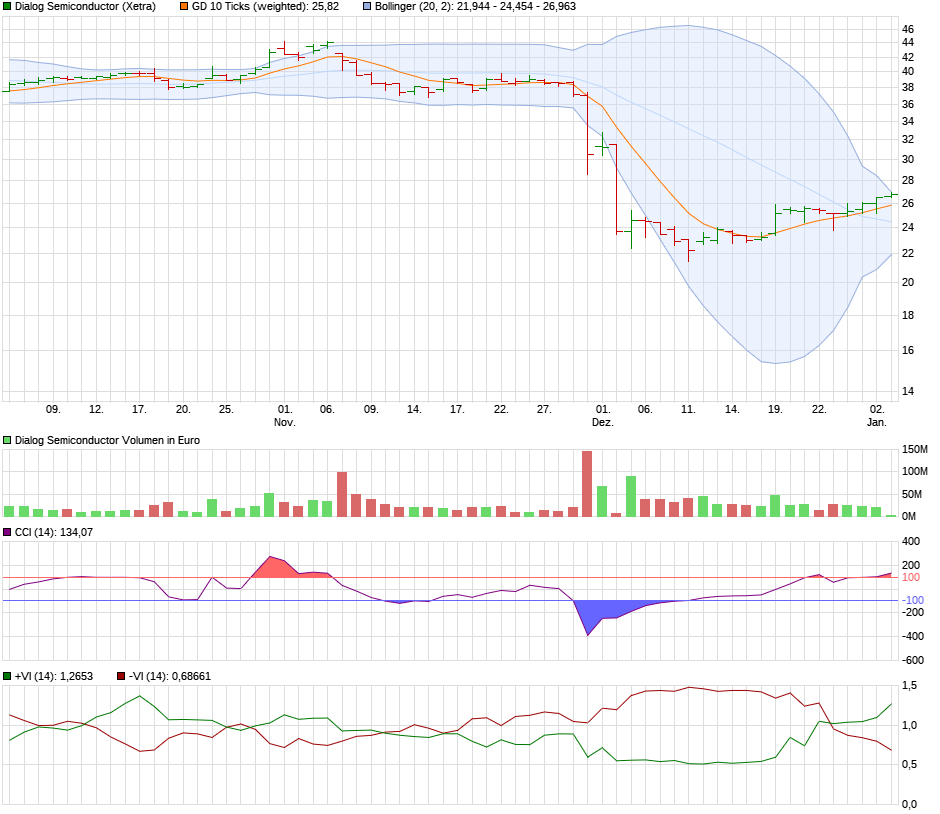Select 'Dialog Semiconductor Volumen in Euro' label

[x=107, y=441]
